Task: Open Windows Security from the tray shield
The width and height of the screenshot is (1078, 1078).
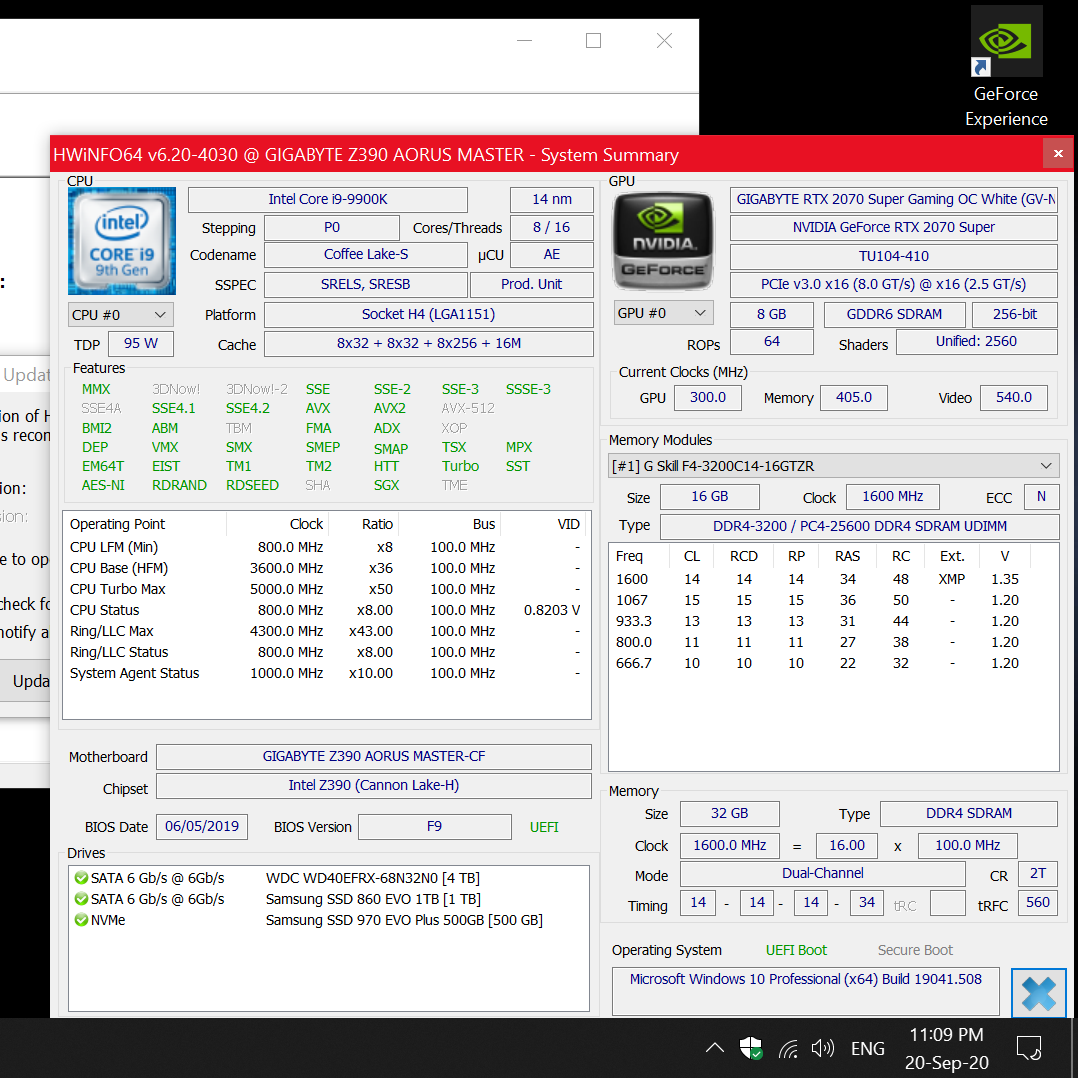Action: pyautogui.click(x=751, y=1048)
